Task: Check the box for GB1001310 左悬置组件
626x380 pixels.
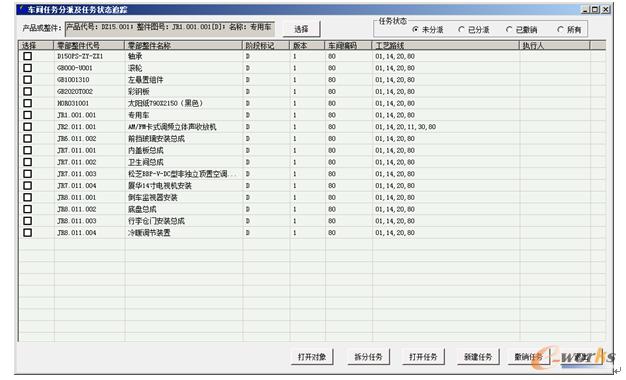Action: pos(28,80)
